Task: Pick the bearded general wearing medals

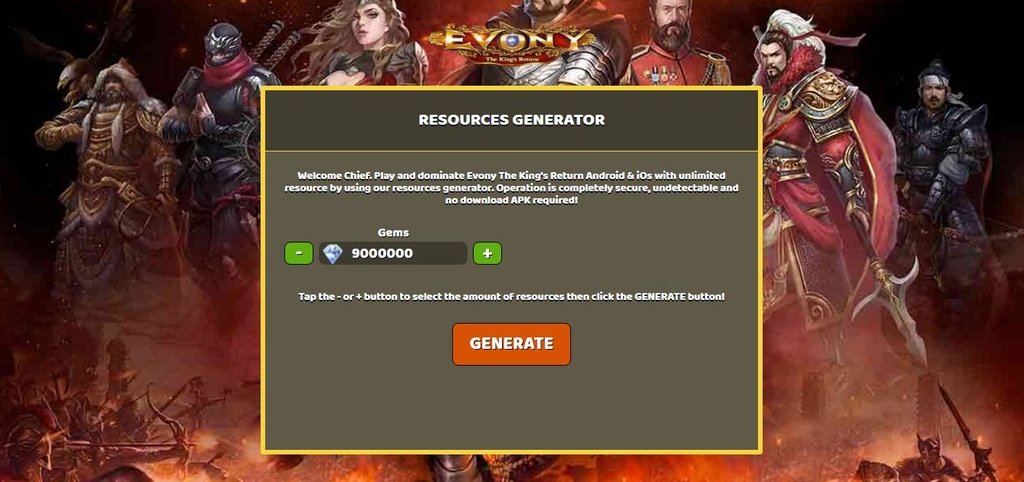Action: tap(673, 46)
